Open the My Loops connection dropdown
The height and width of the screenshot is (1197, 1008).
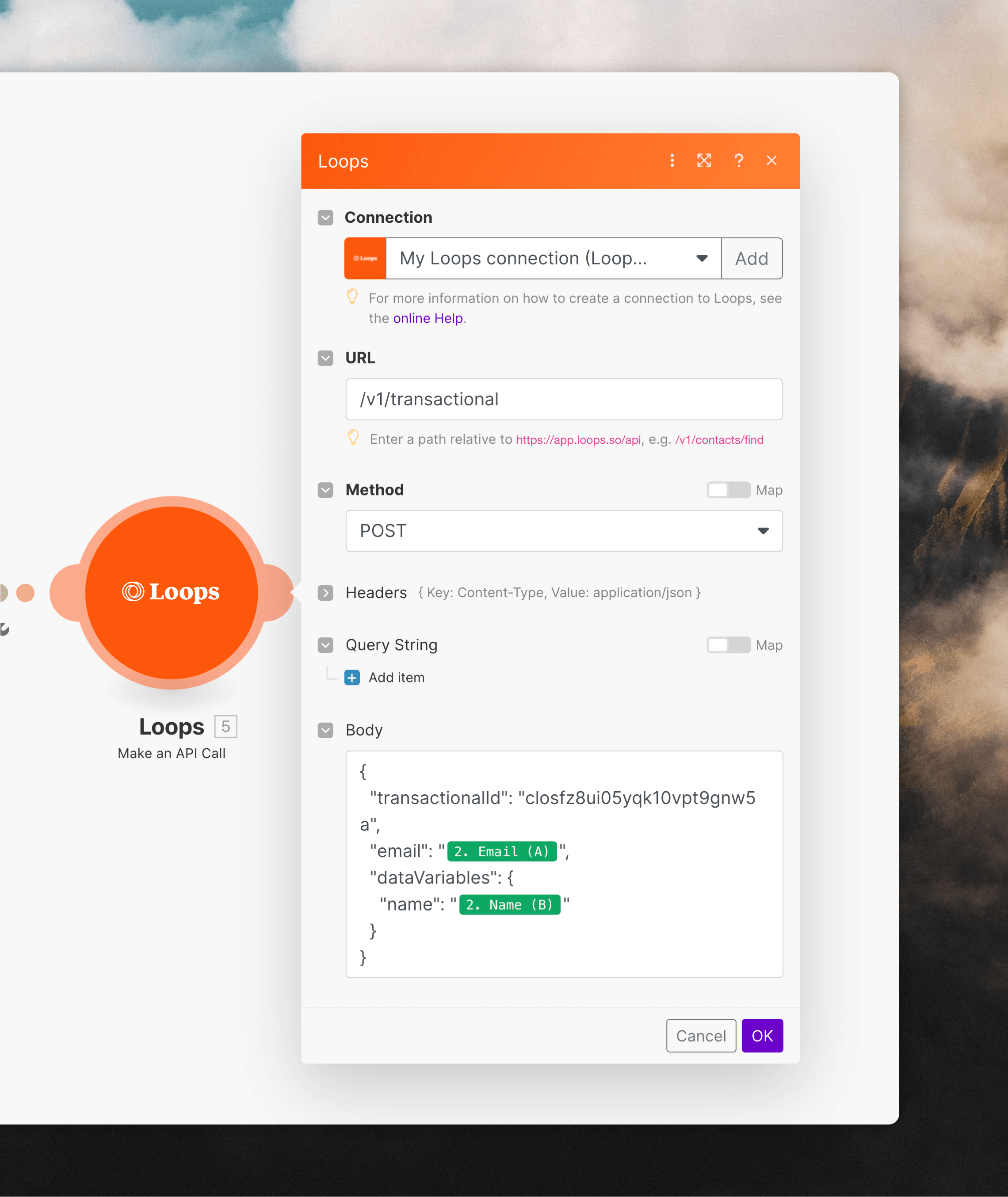click(x=553, y=258)
